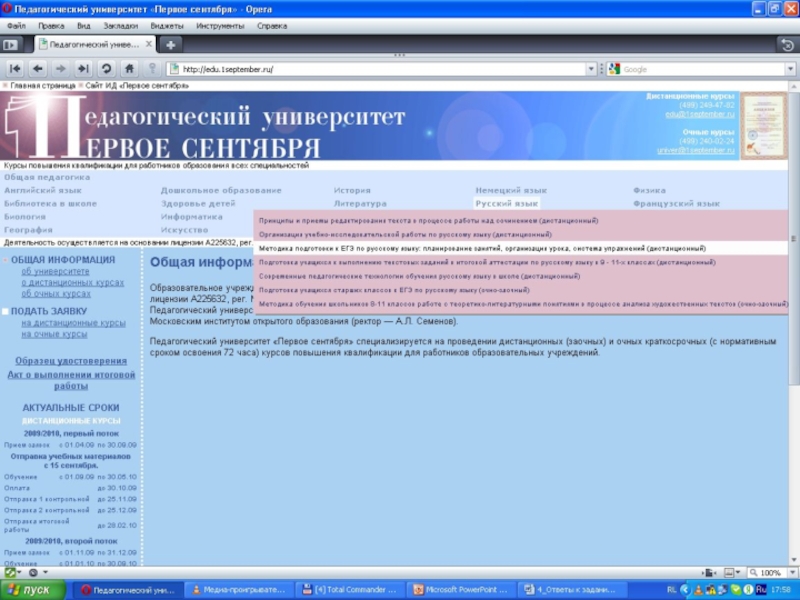The height and width of the screenshot is (600, 800).
Task: Expand the address bar history dropdown
Action: [x=591, y=69]
